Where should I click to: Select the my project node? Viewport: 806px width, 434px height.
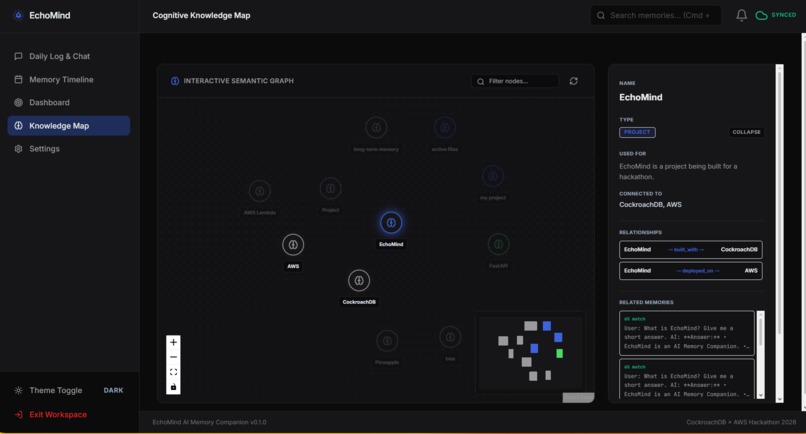tap(493, 176)
